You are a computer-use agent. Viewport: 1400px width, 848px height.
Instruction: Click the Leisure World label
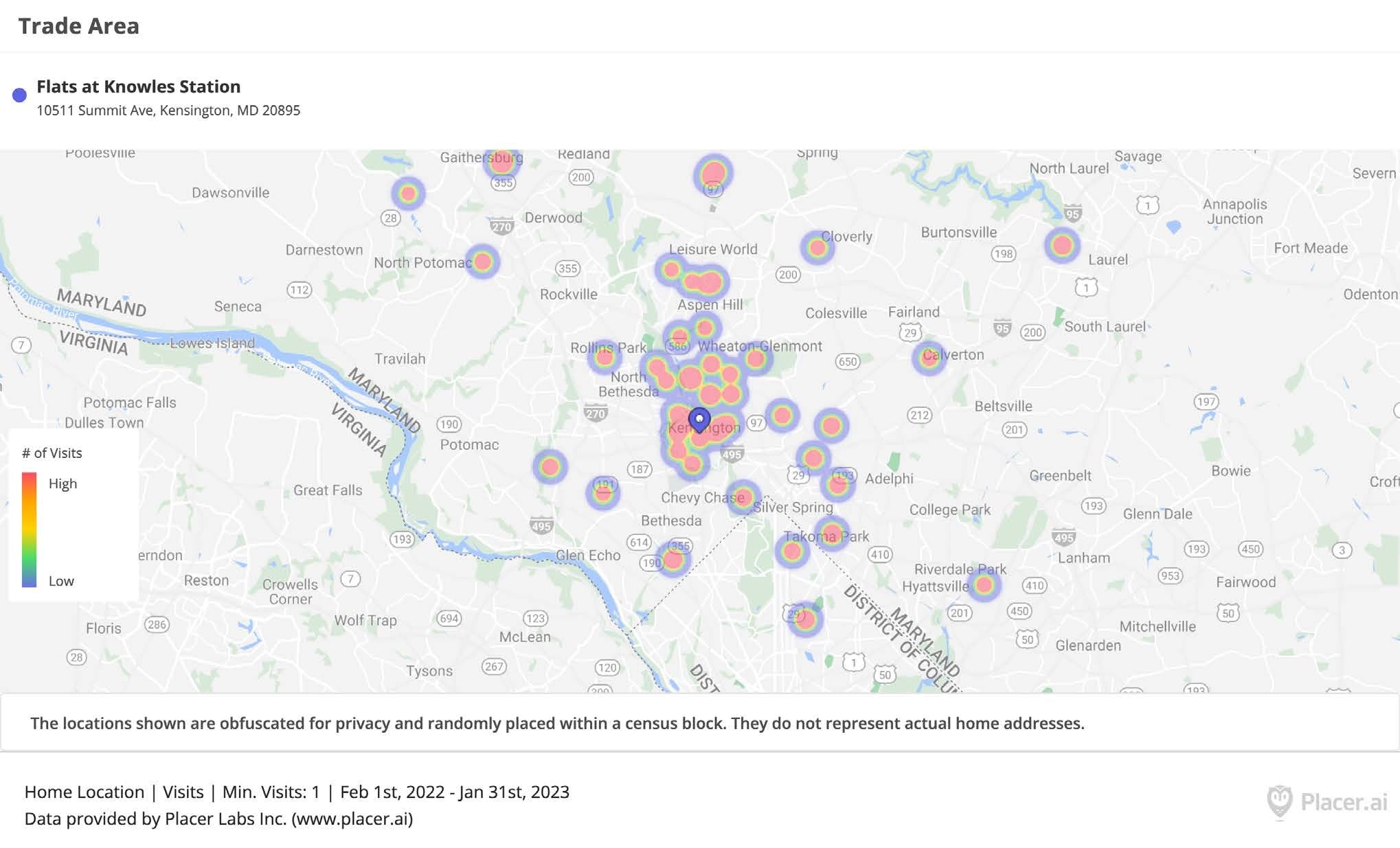pyautogui.click(x=713, y=249)
